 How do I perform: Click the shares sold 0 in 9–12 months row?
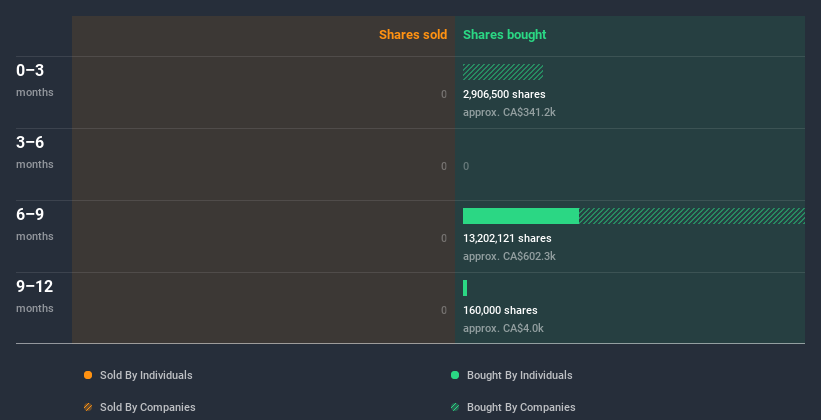pos(444,310)
